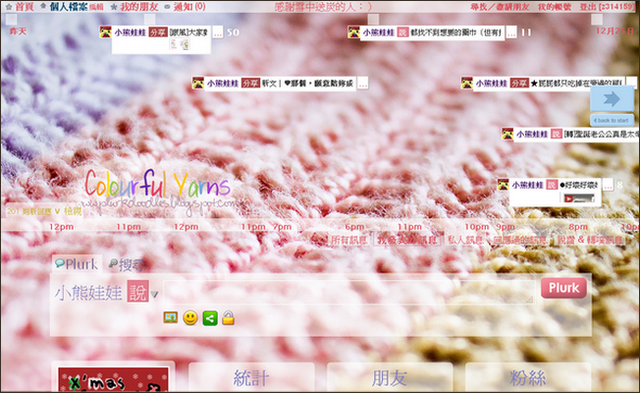Expand the ●好壞好壞 plurk via its ... button
Viewport: 640px width, 393px height.
pos(608,185)
